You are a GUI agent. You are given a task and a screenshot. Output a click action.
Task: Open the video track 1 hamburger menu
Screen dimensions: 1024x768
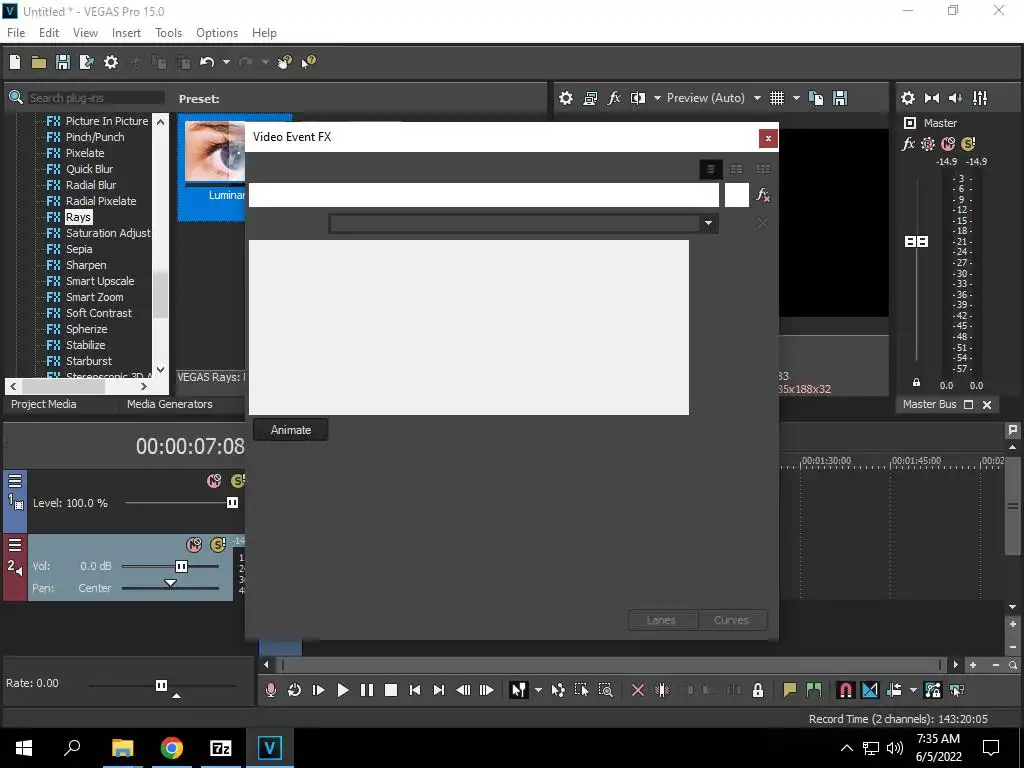click(15, 481)
